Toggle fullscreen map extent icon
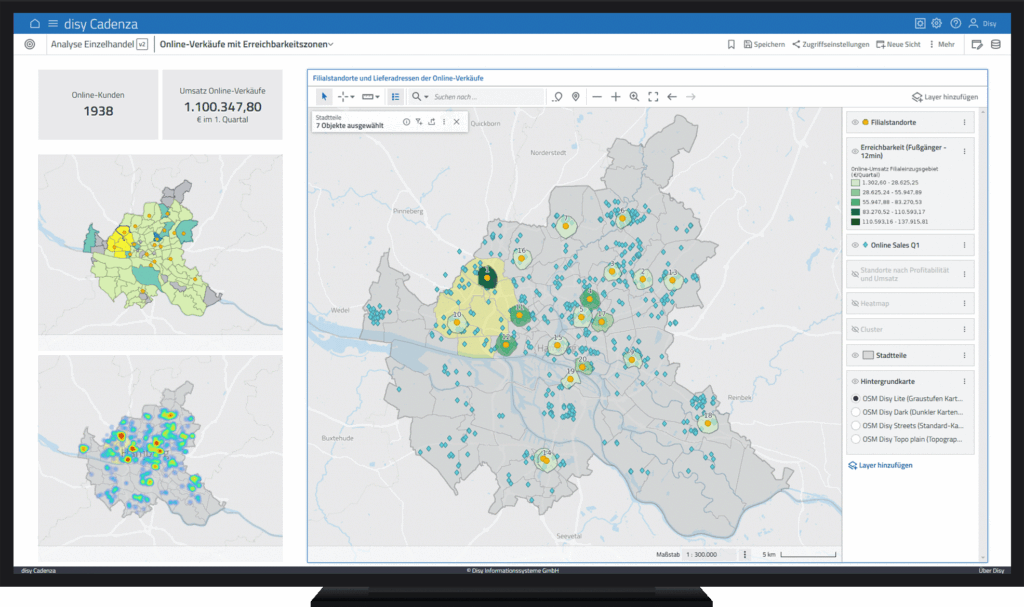The image size is (1024, 607). (x=653, y=97)
